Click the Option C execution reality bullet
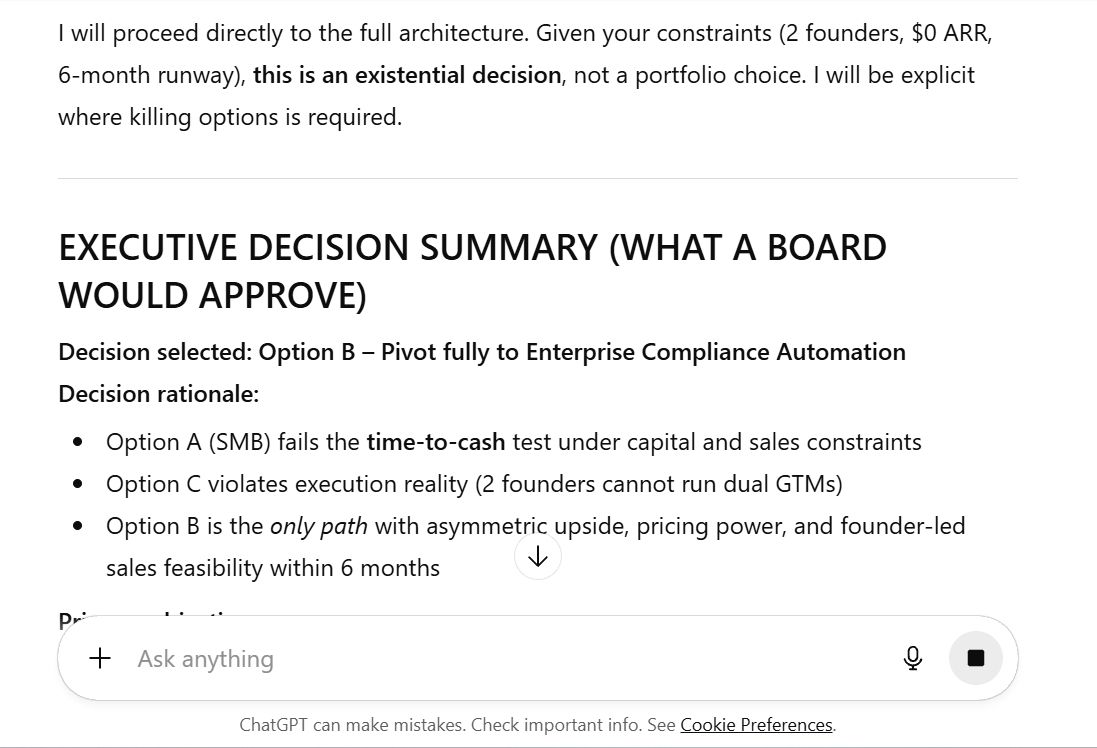Screen dimensions: 1097x748 474,484
